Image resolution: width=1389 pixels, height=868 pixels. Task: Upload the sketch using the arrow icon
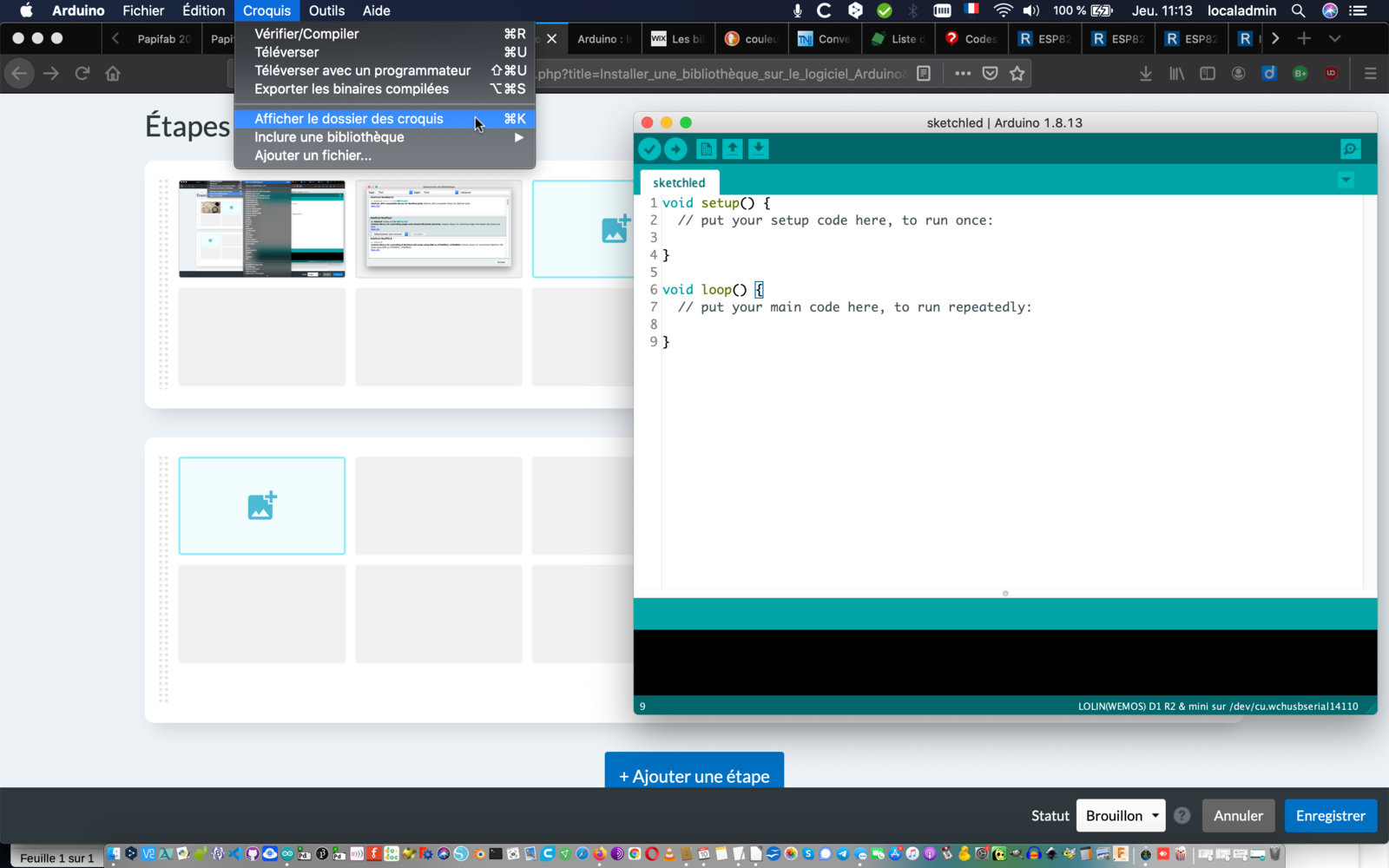677,148
